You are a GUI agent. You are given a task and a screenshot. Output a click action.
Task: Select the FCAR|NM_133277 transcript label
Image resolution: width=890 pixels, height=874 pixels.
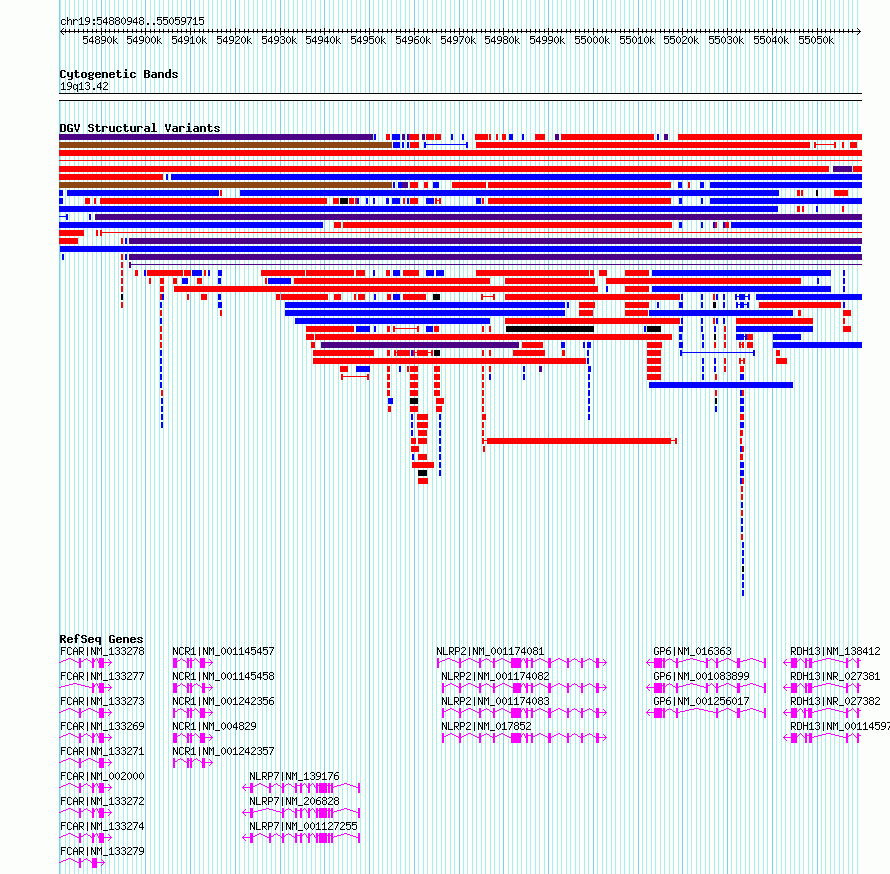pyautogui.click(x=102, y=676)
